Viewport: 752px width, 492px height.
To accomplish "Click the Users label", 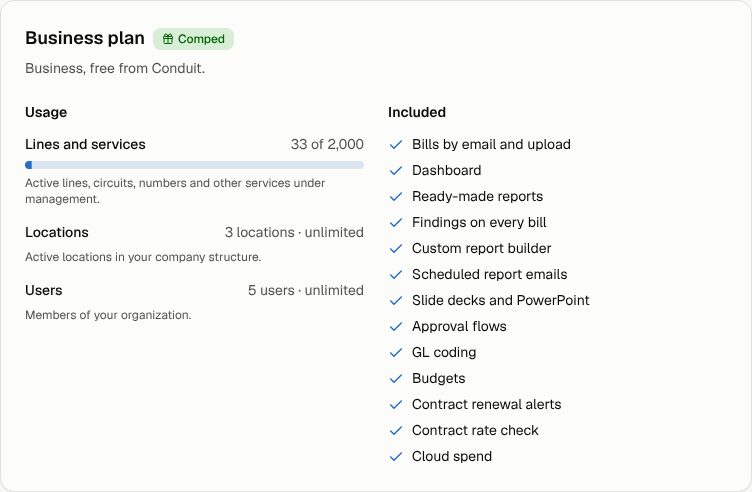I will point(44,290).
